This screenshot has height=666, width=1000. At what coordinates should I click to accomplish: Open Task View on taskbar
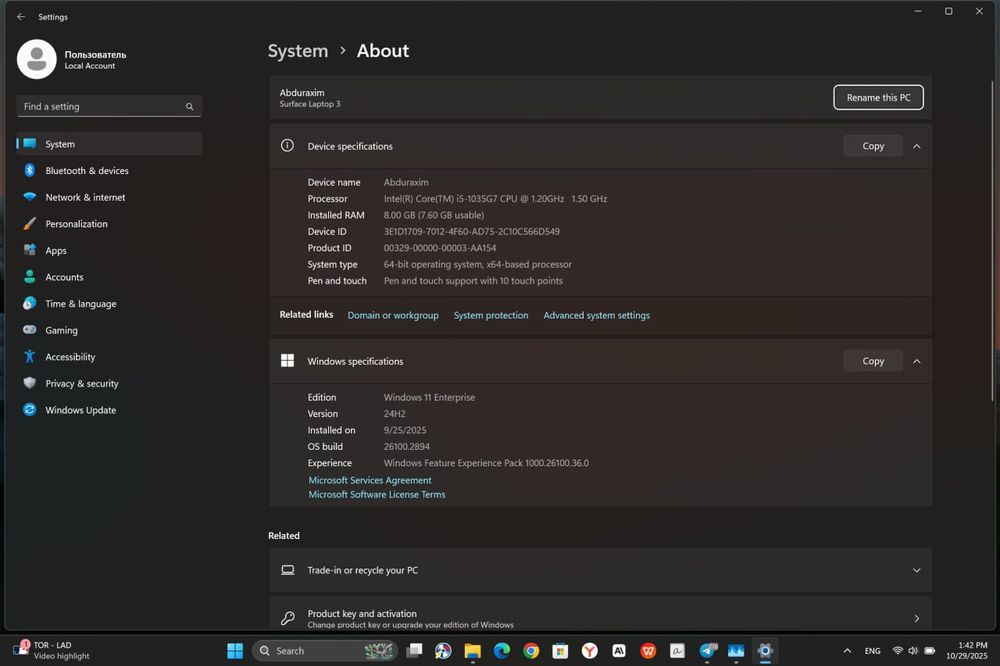click(x=415, y=651)
